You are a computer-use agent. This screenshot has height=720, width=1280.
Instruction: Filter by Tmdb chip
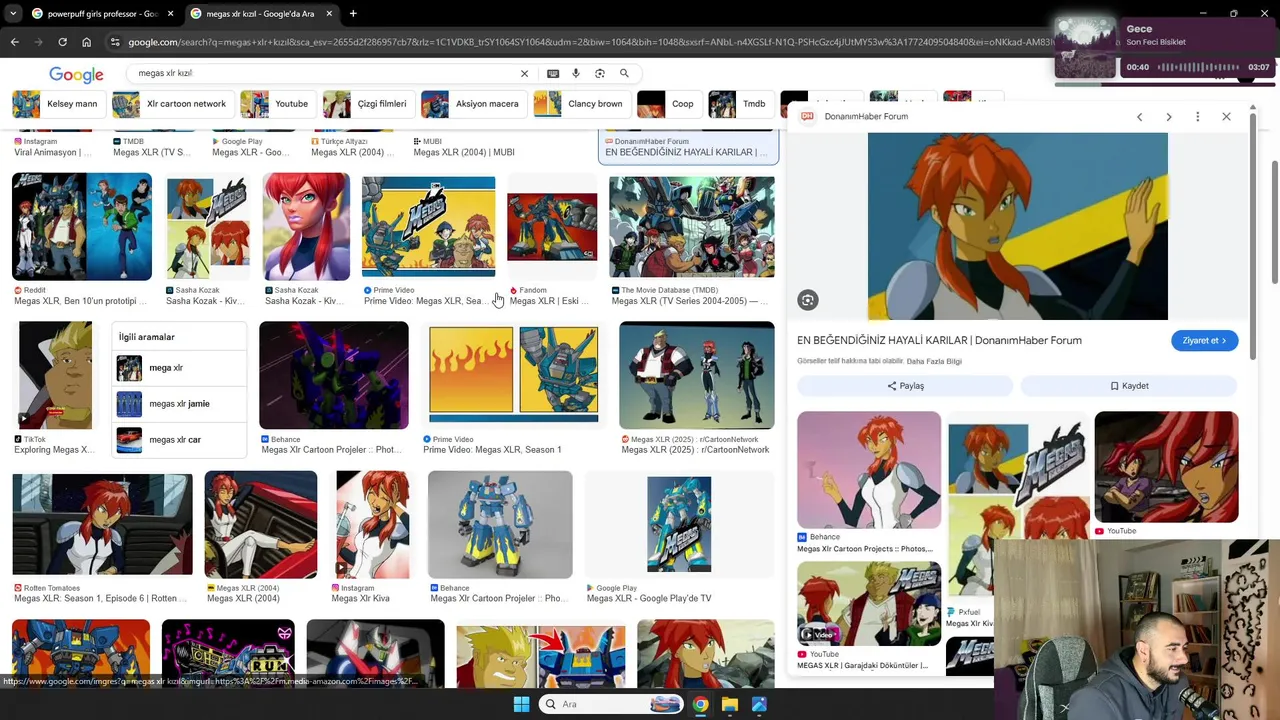pos(739,104)
